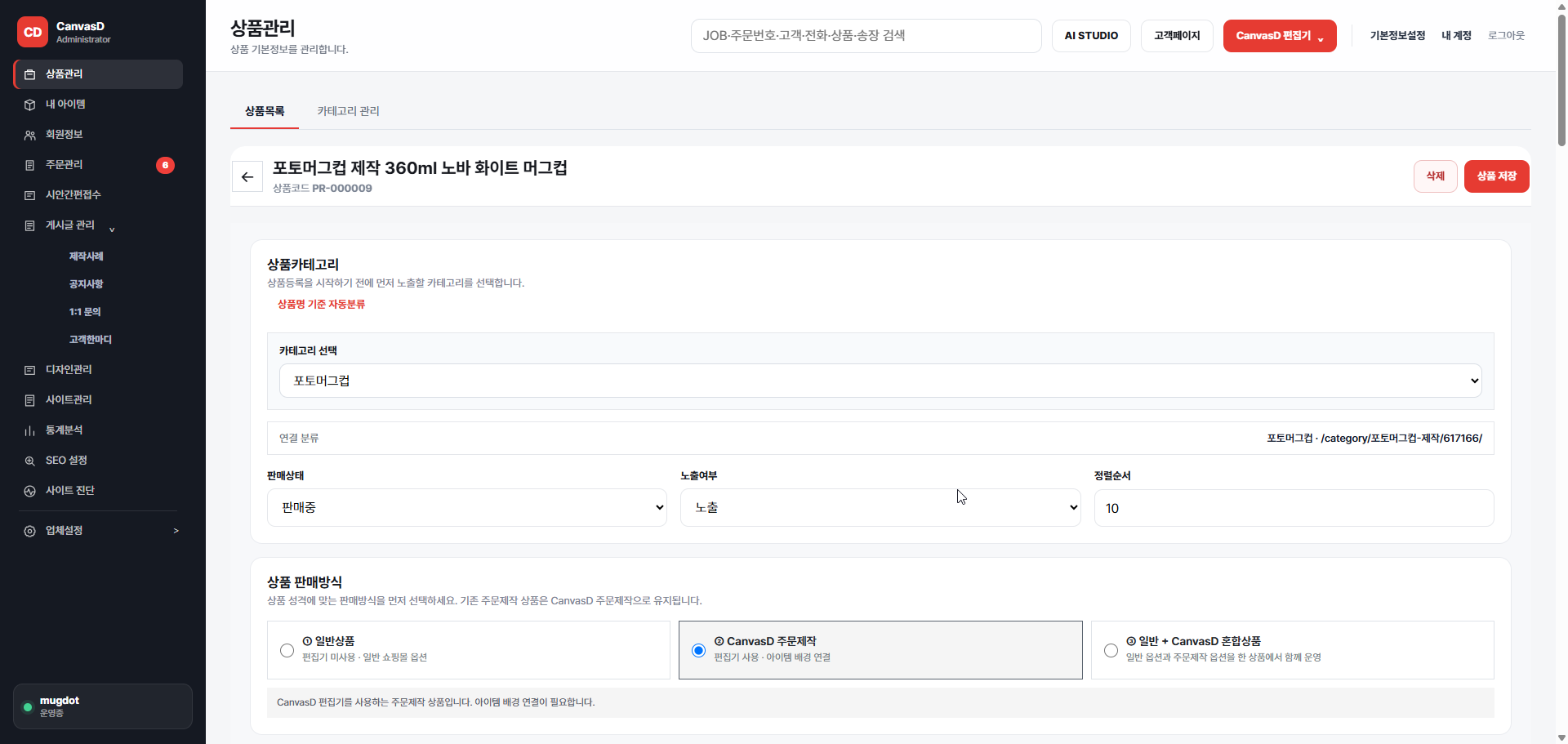This screenshot has width=1568, height=744.
Task: Click the SEO 설정 magnifier icon
Action: click(x=30, y=461)
